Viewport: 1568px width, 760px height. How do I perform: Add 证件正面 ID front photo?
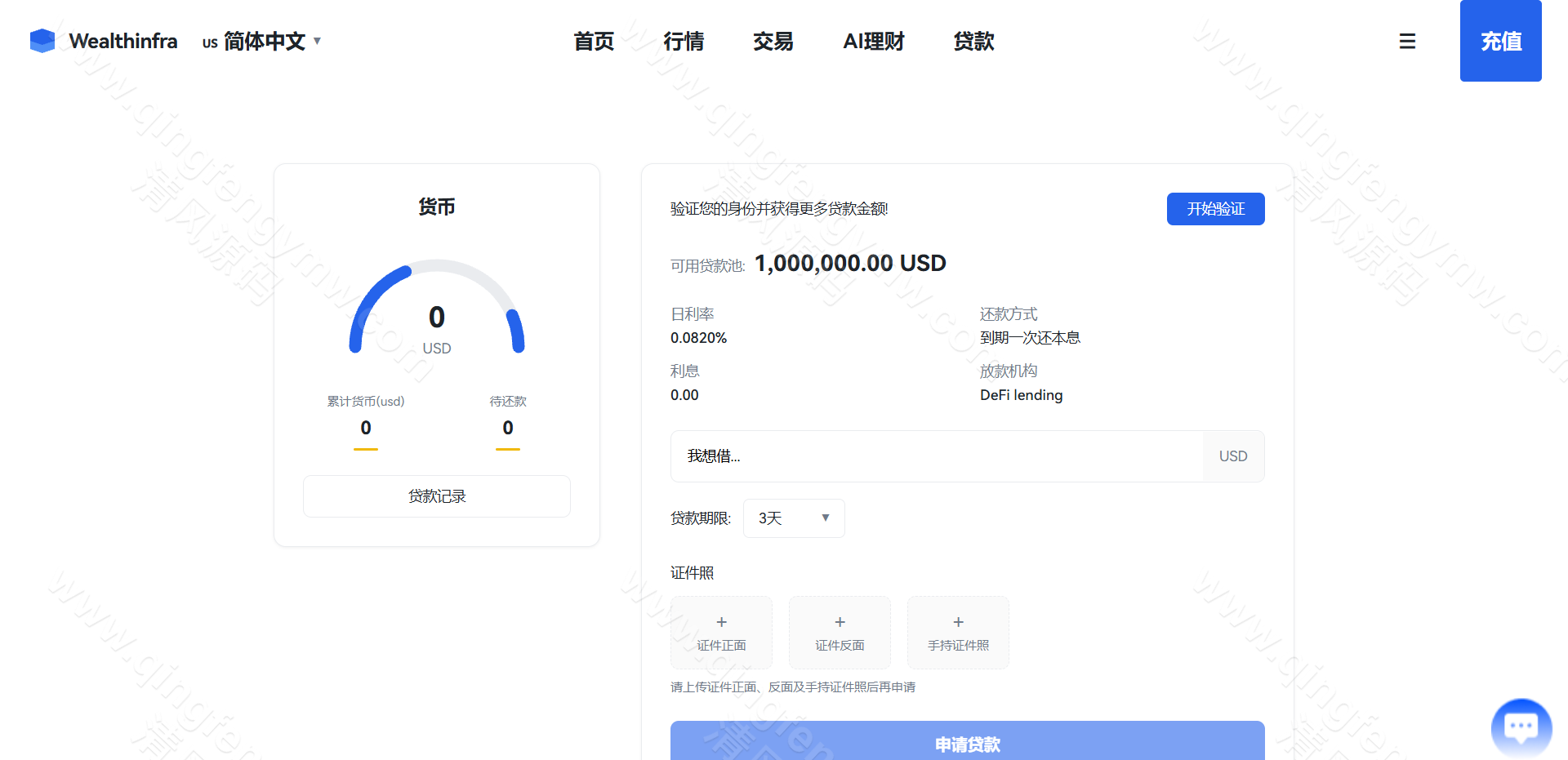pos(721,633)
